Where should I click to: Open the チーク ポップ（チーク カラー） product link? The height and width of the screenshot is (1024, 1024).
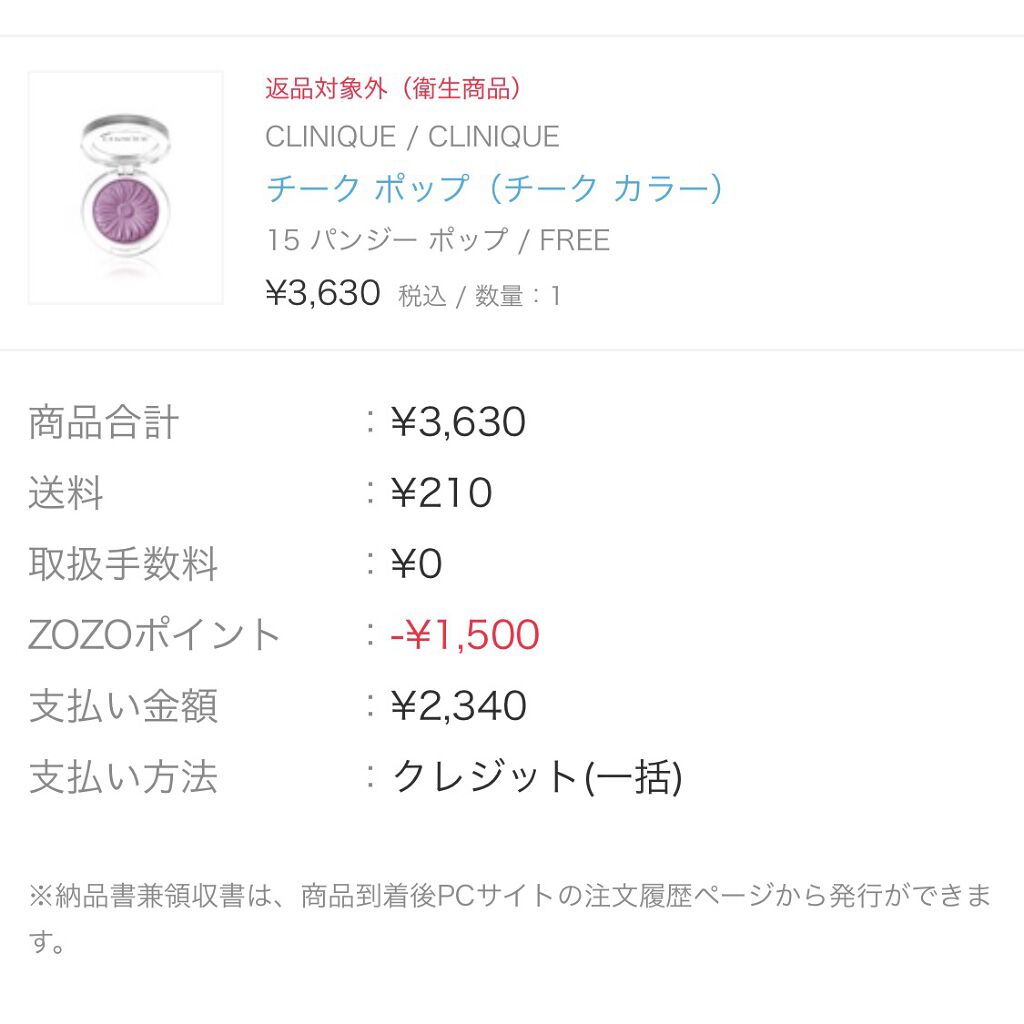pos(494,188)
